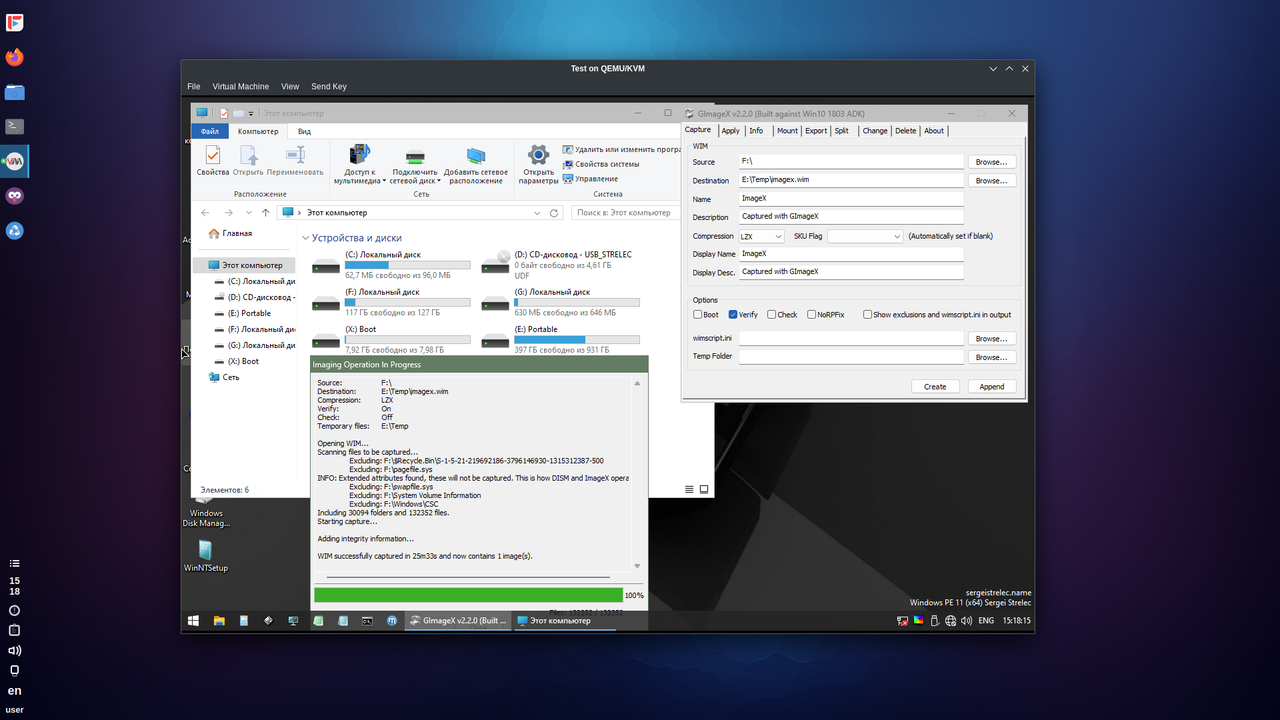Open the Доступ к мультимедиа dropdown

click(x=358, y=165)
